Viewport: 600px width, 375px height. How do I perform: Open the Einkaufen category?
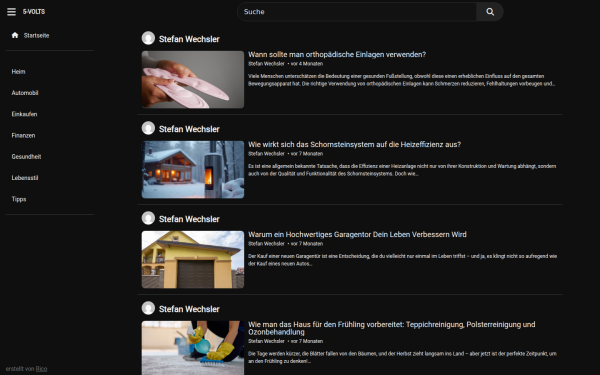pyautogui.click(x=24, y=114)
